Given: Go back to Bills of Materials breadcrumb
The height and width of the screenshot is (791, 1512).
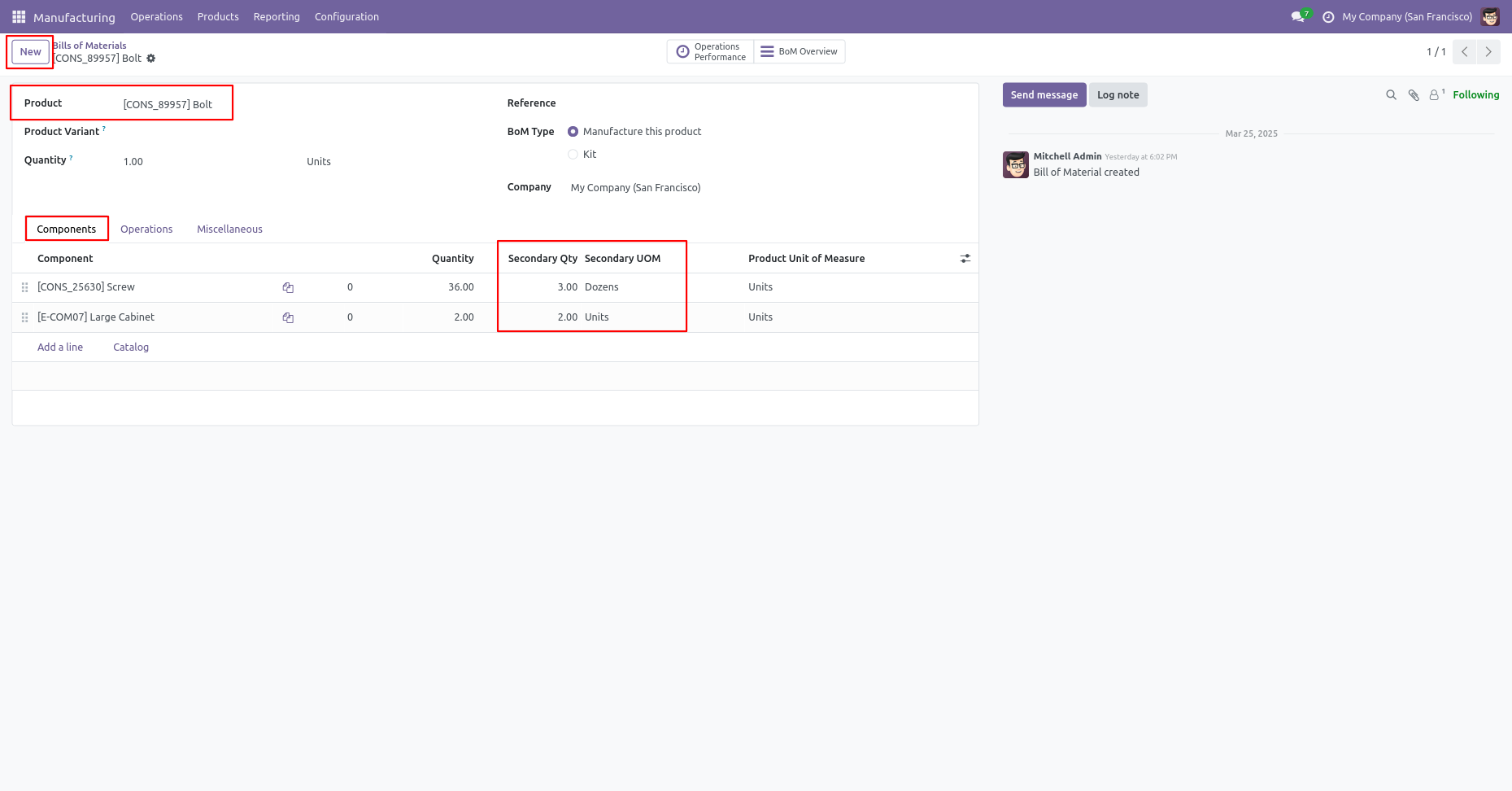Looking at the screenshot, I should pos(89,46).
